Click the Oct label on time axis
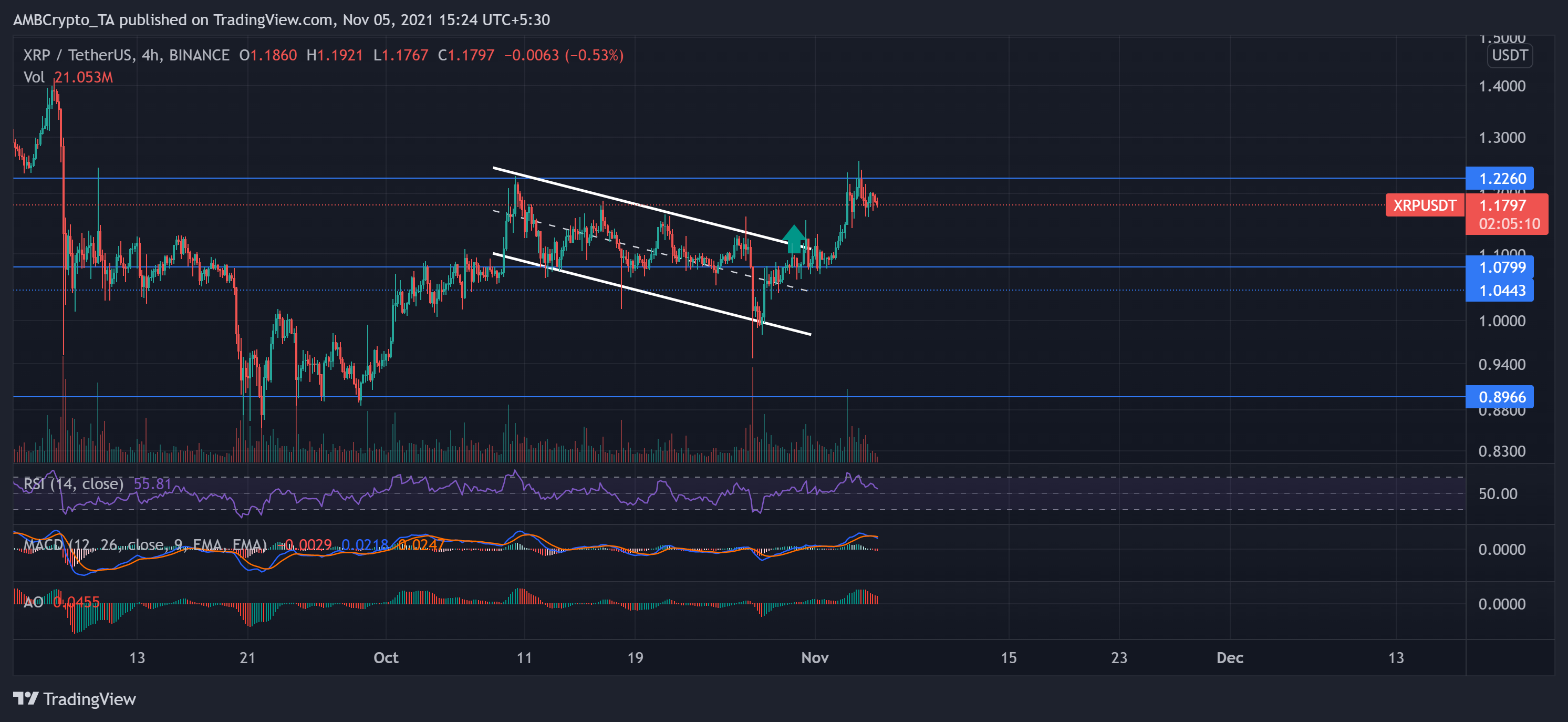 [x=386, y=658]
